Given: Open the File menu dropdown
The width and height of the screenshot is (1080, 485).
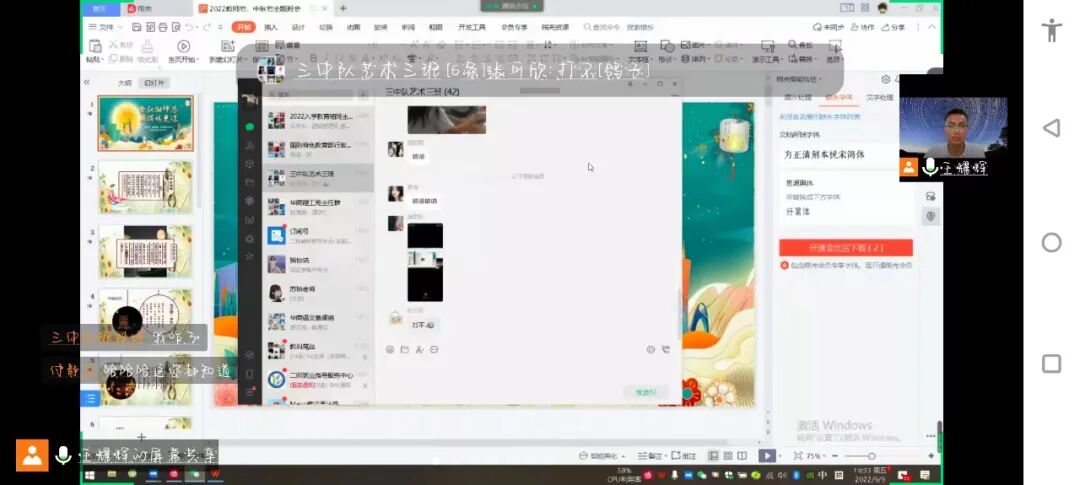Looking at the screenshot, I should pyautogui.click(x=105, y=27).
